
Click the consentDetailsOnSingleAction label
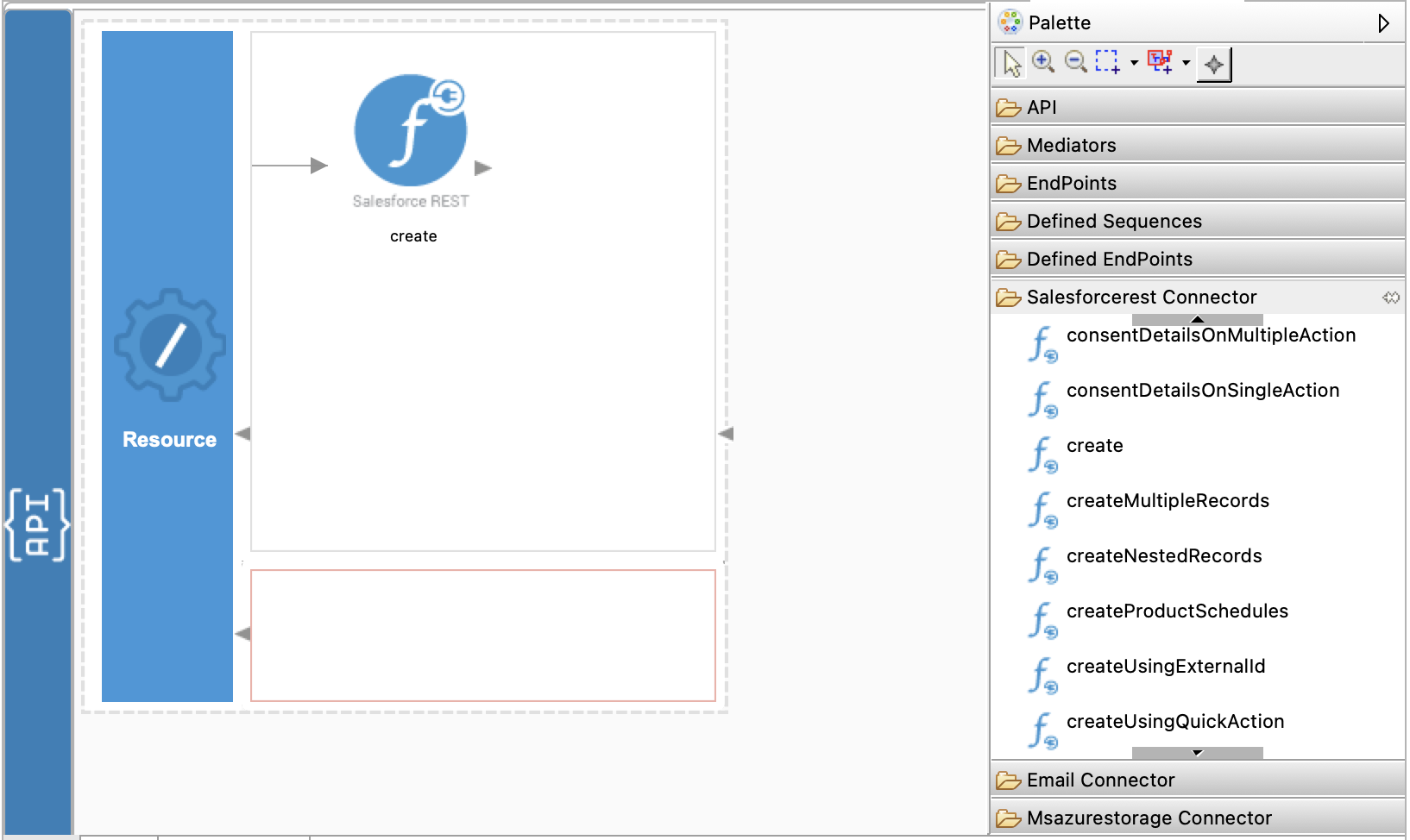(x=1203, y=391)
